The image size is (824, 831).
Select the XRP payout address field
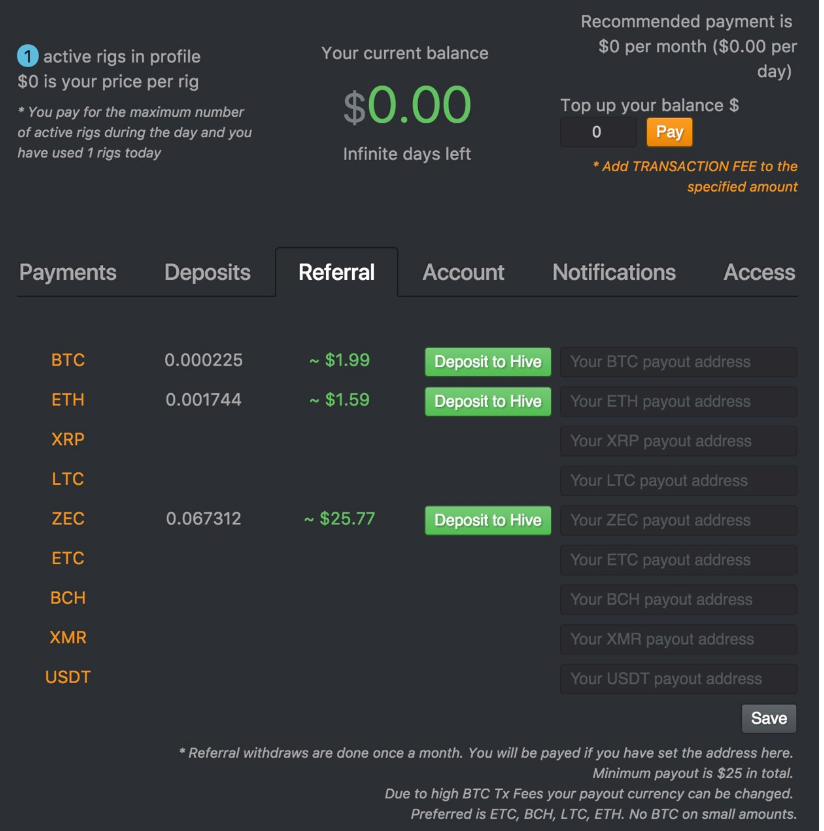point(678,441)
